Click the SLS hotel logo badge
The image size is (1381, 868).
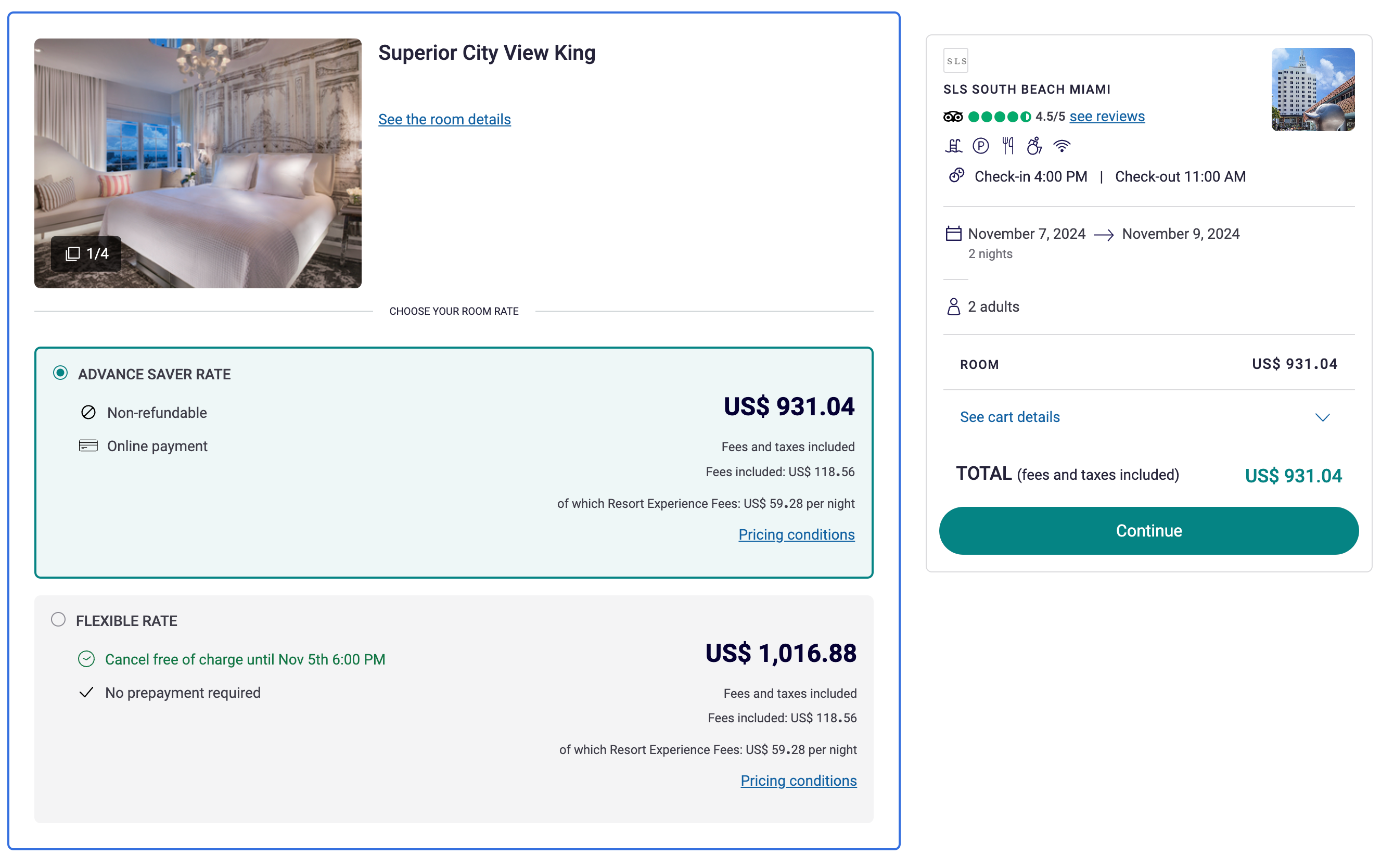coord(955,61)
